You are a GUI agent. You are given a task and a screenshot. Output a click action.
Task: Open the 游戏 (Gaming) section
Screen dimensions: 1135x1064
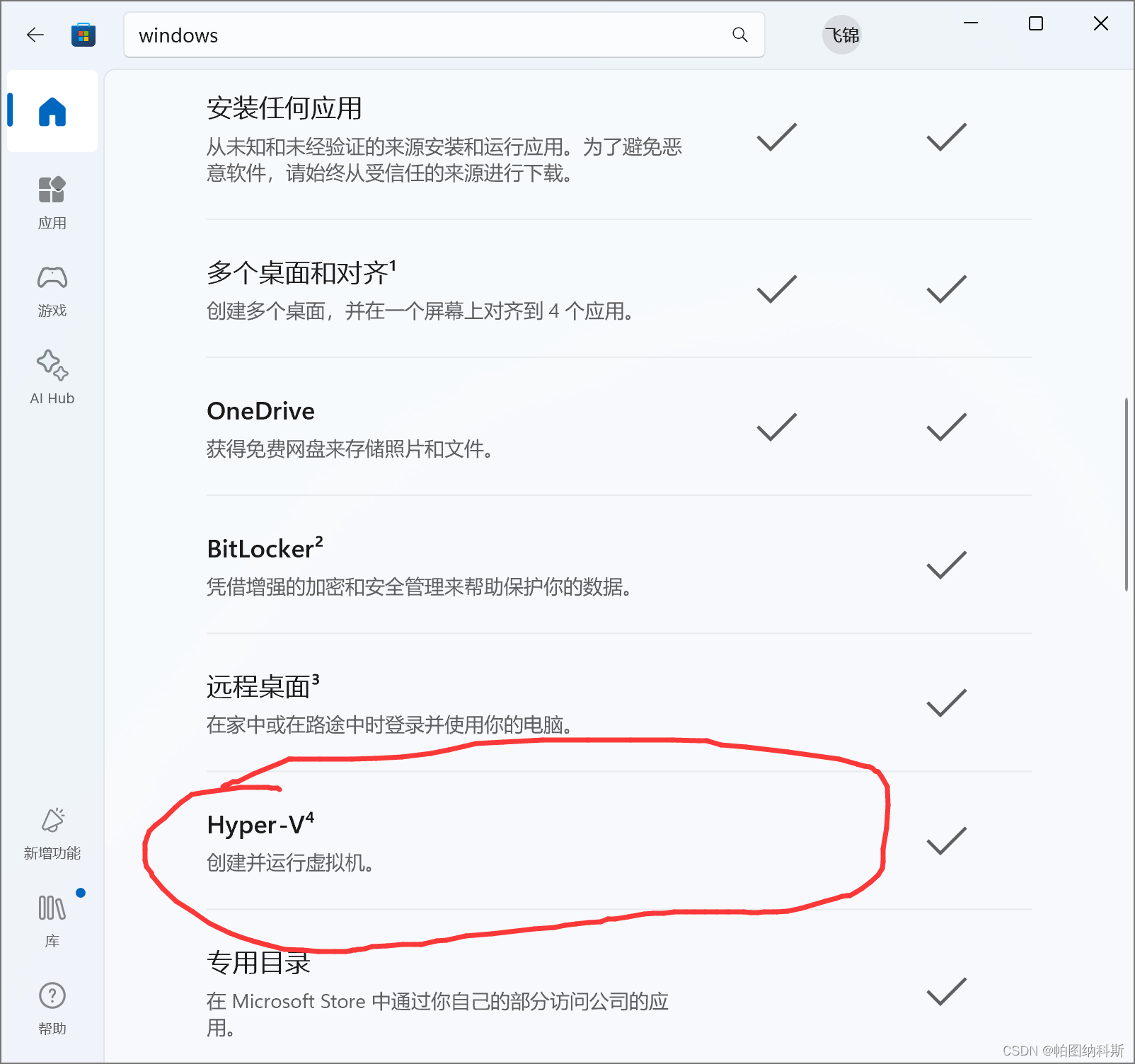52,291
